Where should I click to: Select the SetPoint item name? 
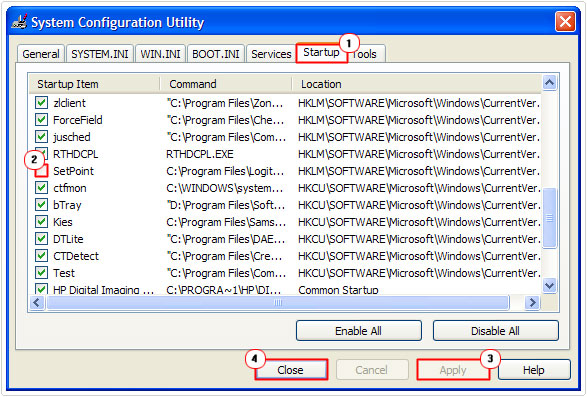click(x=73, y=171)
